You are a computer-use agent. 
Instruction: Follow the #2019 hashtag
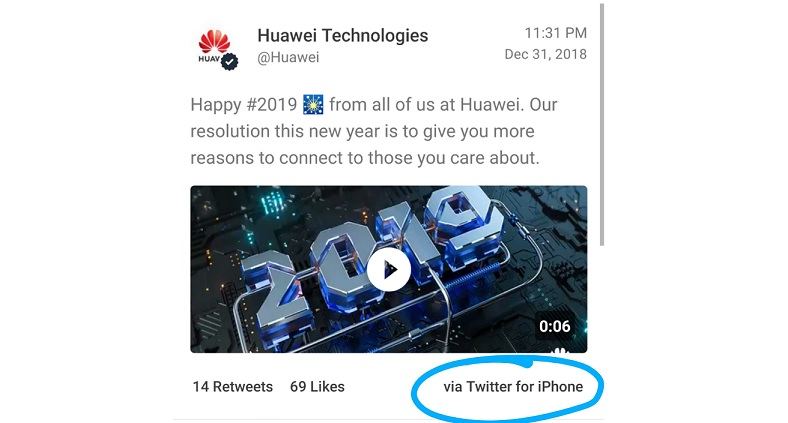coord(271,104)
